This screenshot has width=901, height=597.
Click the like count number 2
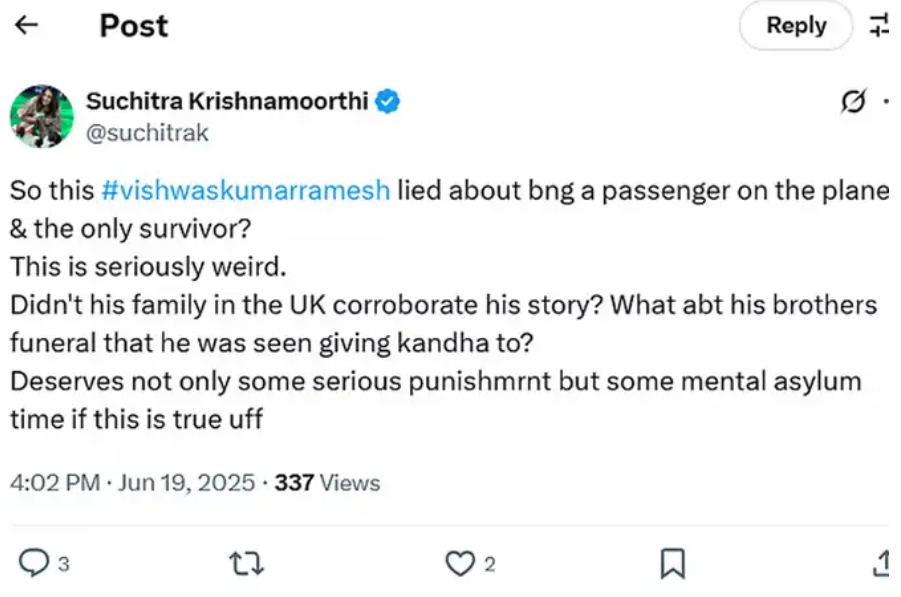(490, 565)
